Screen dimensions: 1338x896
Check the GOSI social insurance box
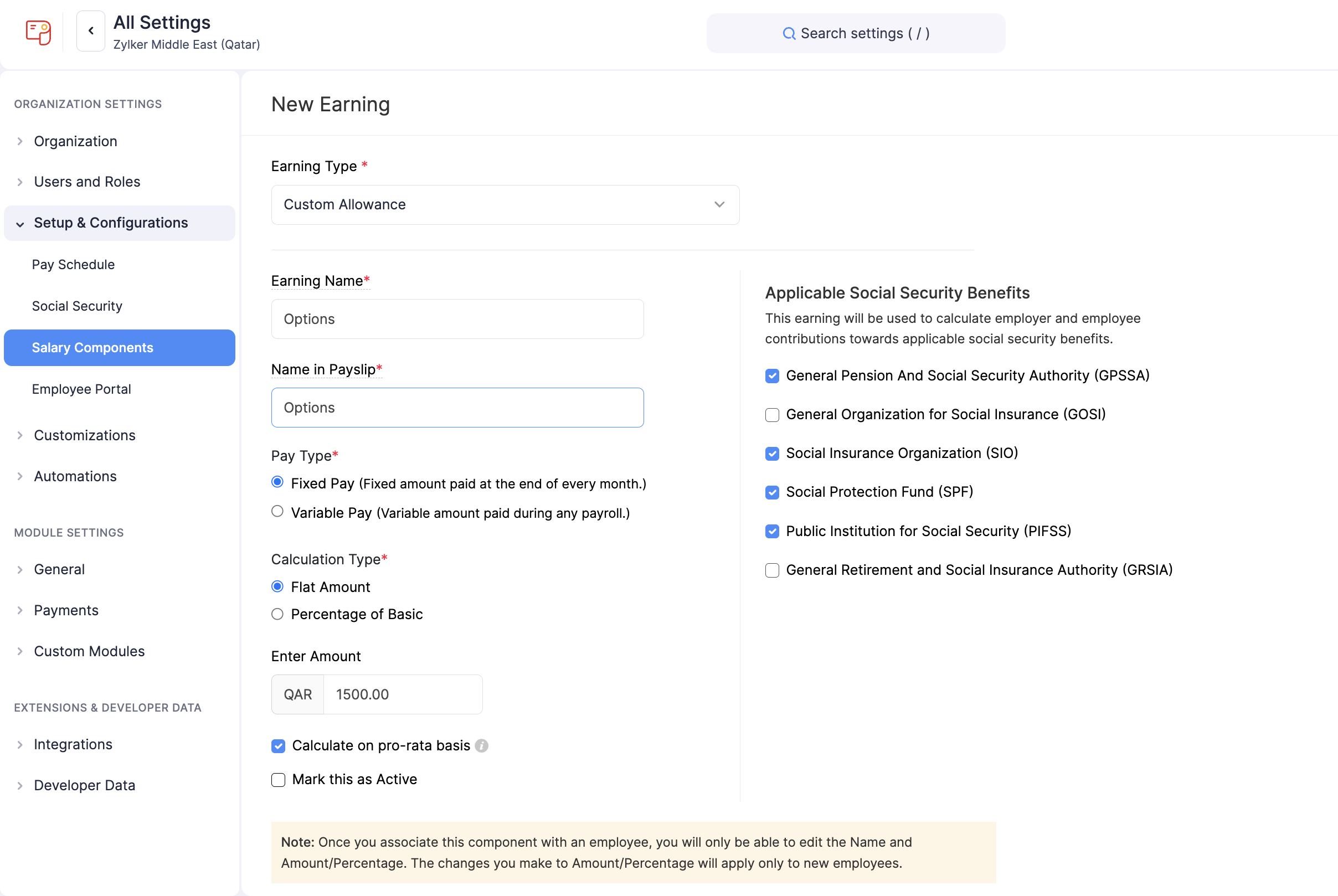(772, 415)
